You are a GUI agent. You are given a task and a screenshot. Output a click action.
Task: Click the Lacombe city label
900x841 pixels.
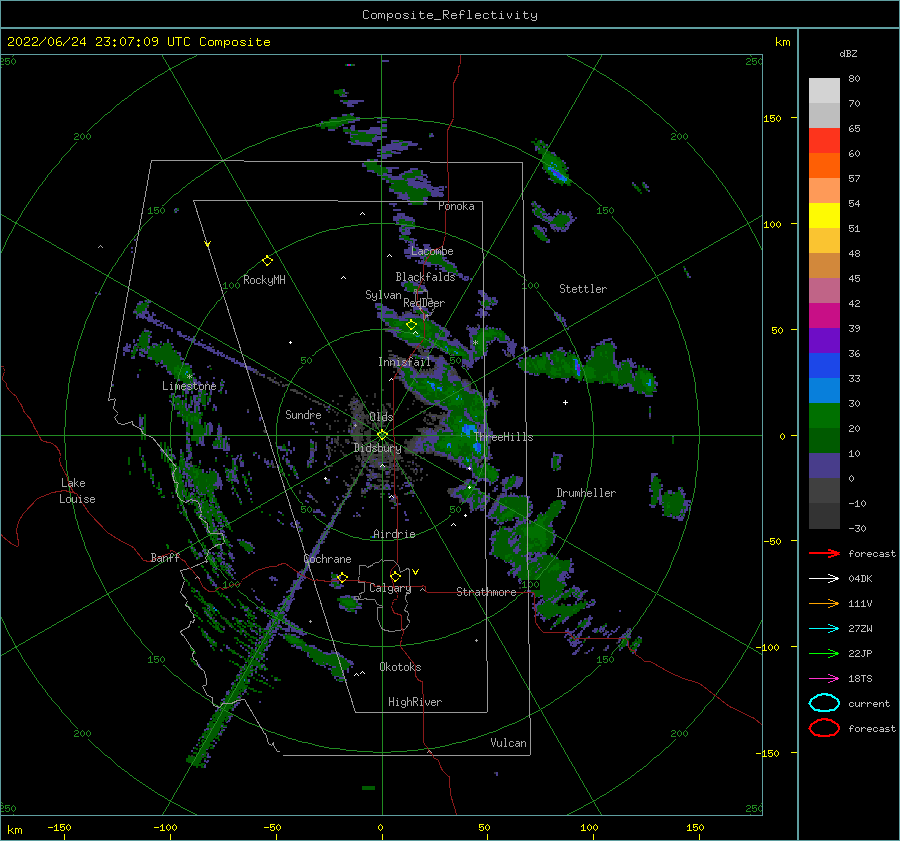[x=432, y=251]
